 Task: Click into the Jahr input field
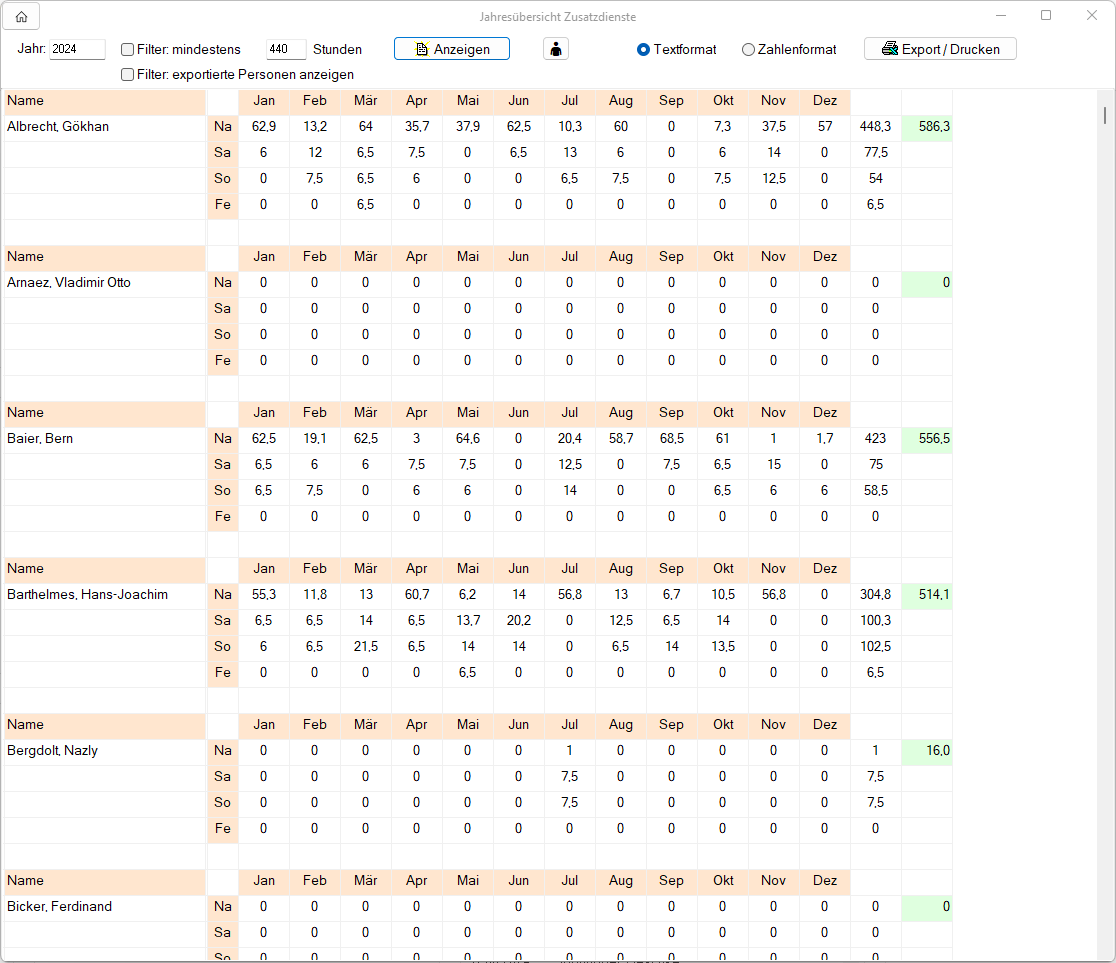pos(77,49)
